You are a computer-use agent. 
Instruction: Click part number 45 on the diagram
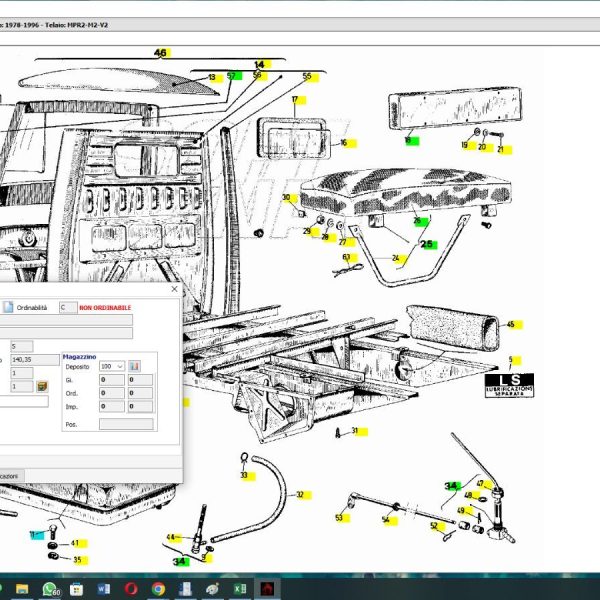click(510, 324)
